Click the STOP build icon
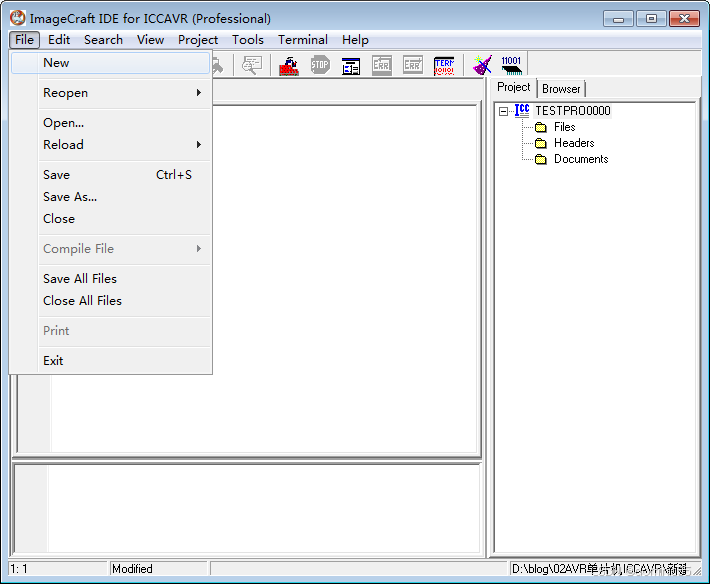The image size is (710, 584). click(320, 66)
